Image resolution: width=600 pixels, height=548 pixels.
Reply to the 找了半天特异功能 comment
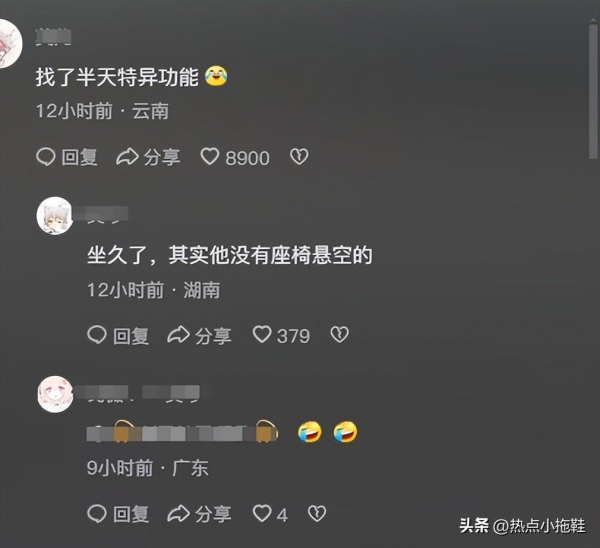pyautogui.click(x=67, y=157)
